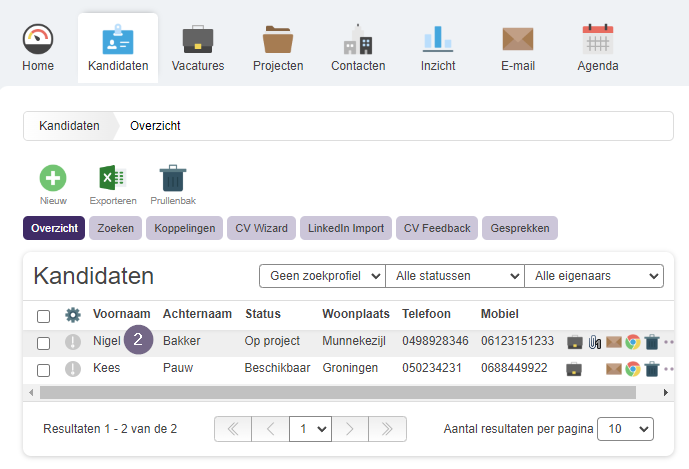The width and height of the screenshot is (689, 469).
Task: Click Kandidaten in the breadcrumb
Action: [x=69, y=126]
